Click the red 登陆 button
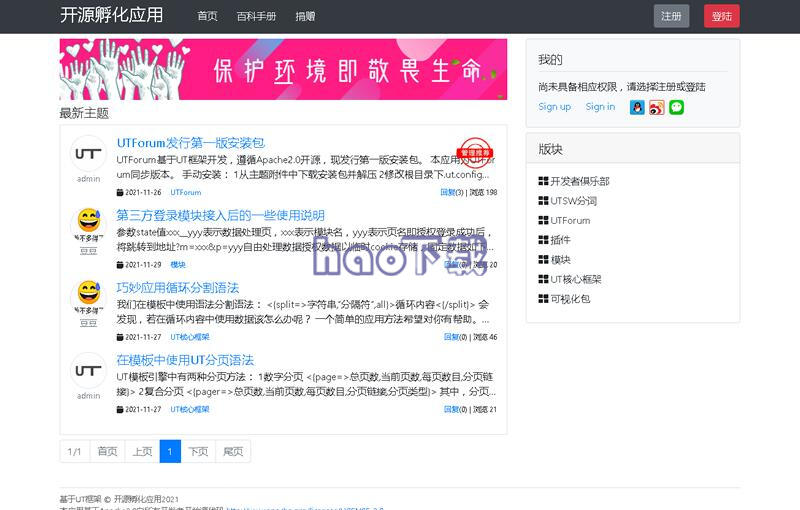Screen dimensions: 800x510 point(721,16)
